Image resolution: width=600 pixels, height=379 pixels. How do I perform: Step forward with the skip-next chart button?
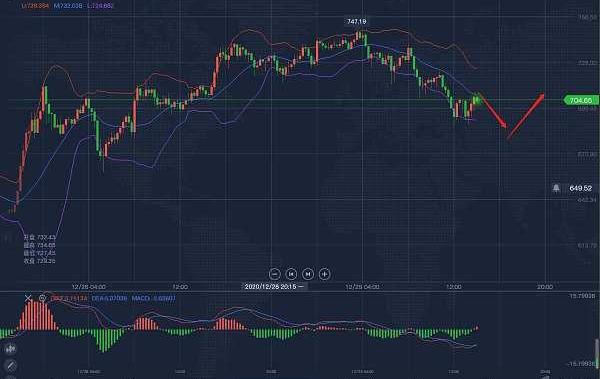click(308, 274)
